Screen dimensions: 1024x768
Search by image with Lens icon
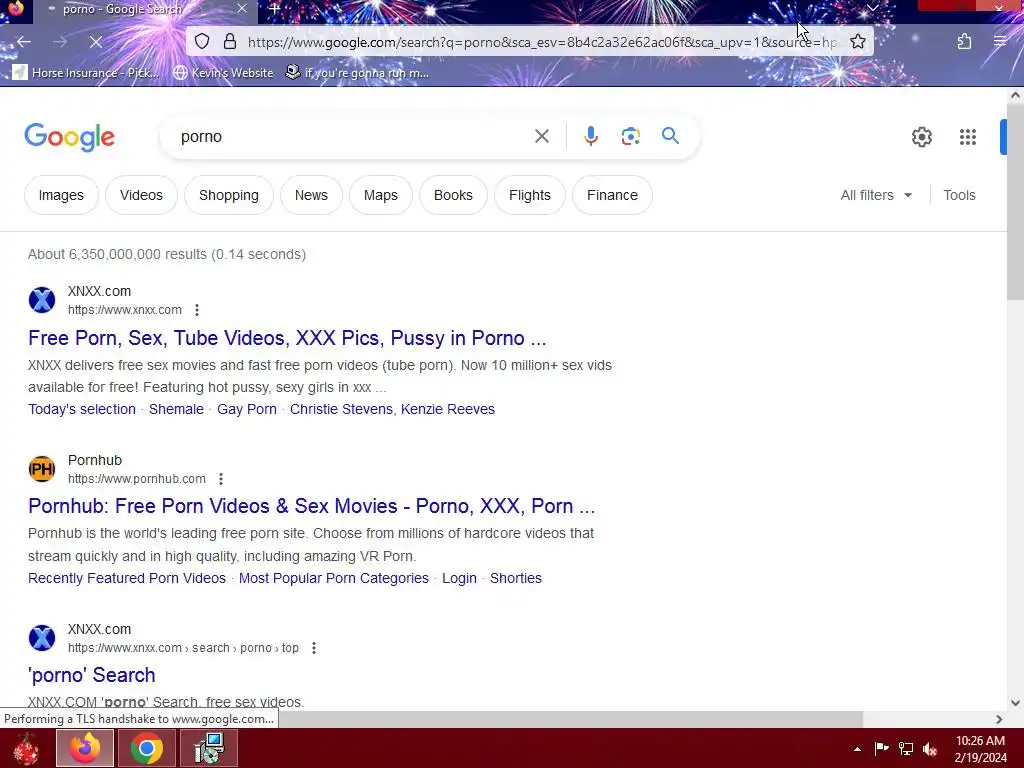coord(630,136)
